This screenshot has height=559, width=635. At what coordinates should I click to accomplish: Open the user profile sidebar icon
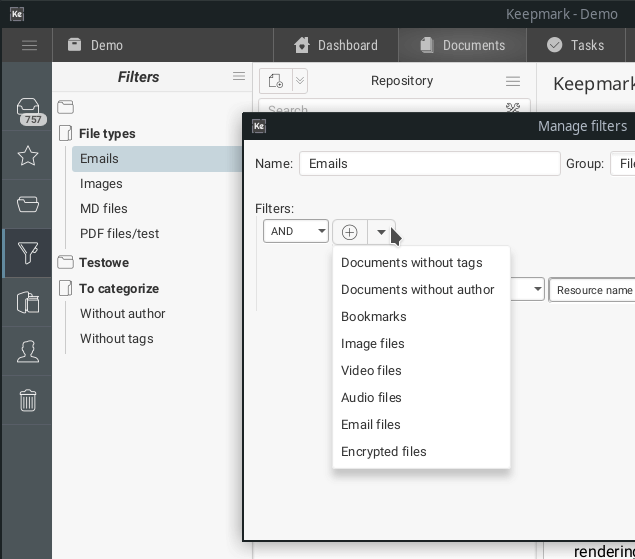(x=28, y=351)
